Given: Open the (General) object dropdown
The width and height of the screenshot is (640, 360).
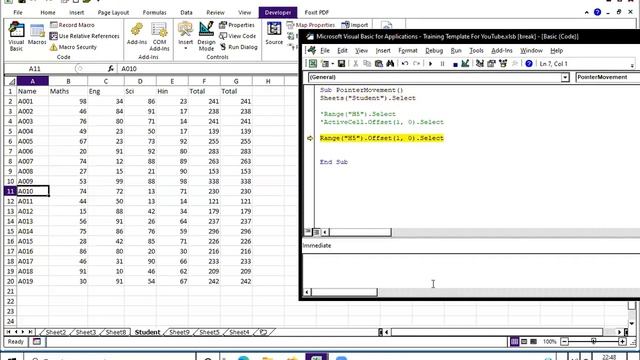Looking at the screenshot, I should (565, 77).
